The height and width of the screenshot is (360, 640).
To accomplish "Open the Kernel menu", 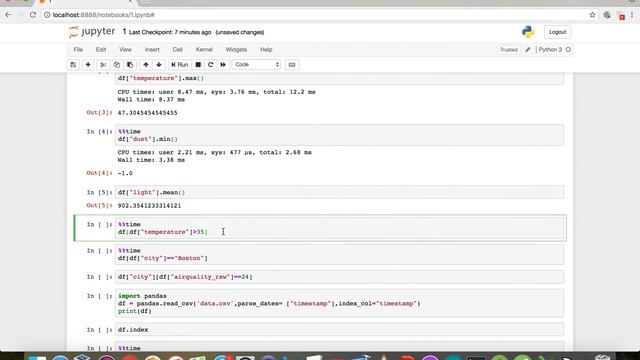I will pyautogui.click(x=204, y=49).
